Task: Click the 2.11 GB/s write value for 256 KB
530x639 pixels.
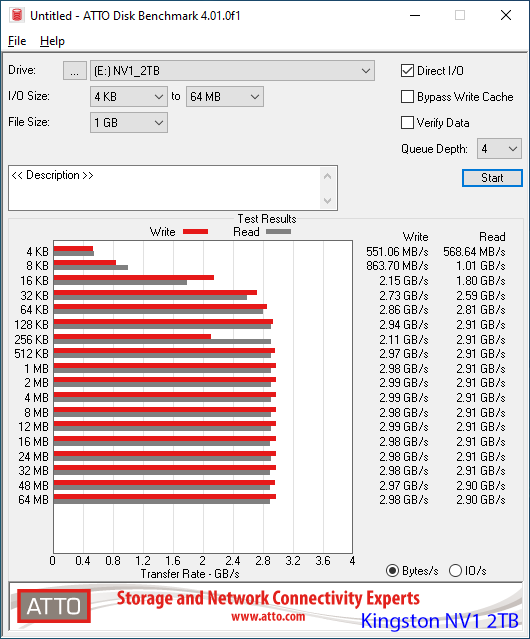Action: pyautogui.click(x=404, y=339)
